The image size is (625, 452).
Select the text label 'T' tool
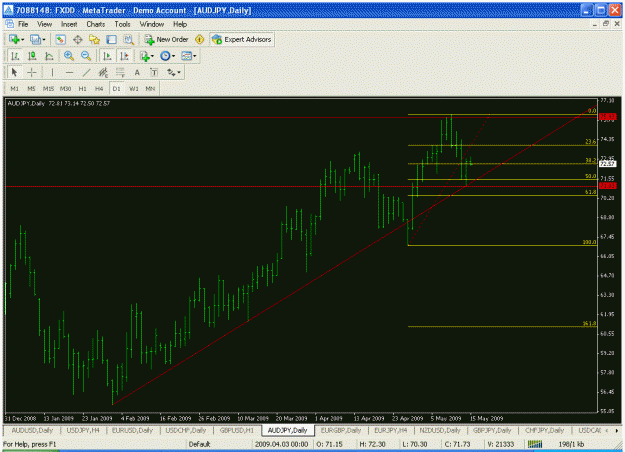pyautogui.click(x=154, y=73)
